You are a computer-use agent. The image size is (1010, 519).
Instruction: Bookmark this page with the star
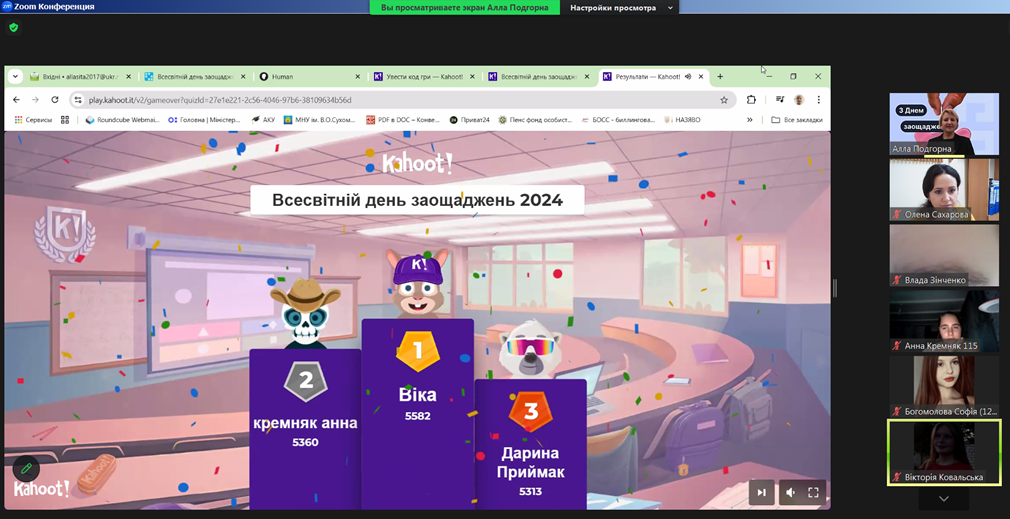click(724, 100)
